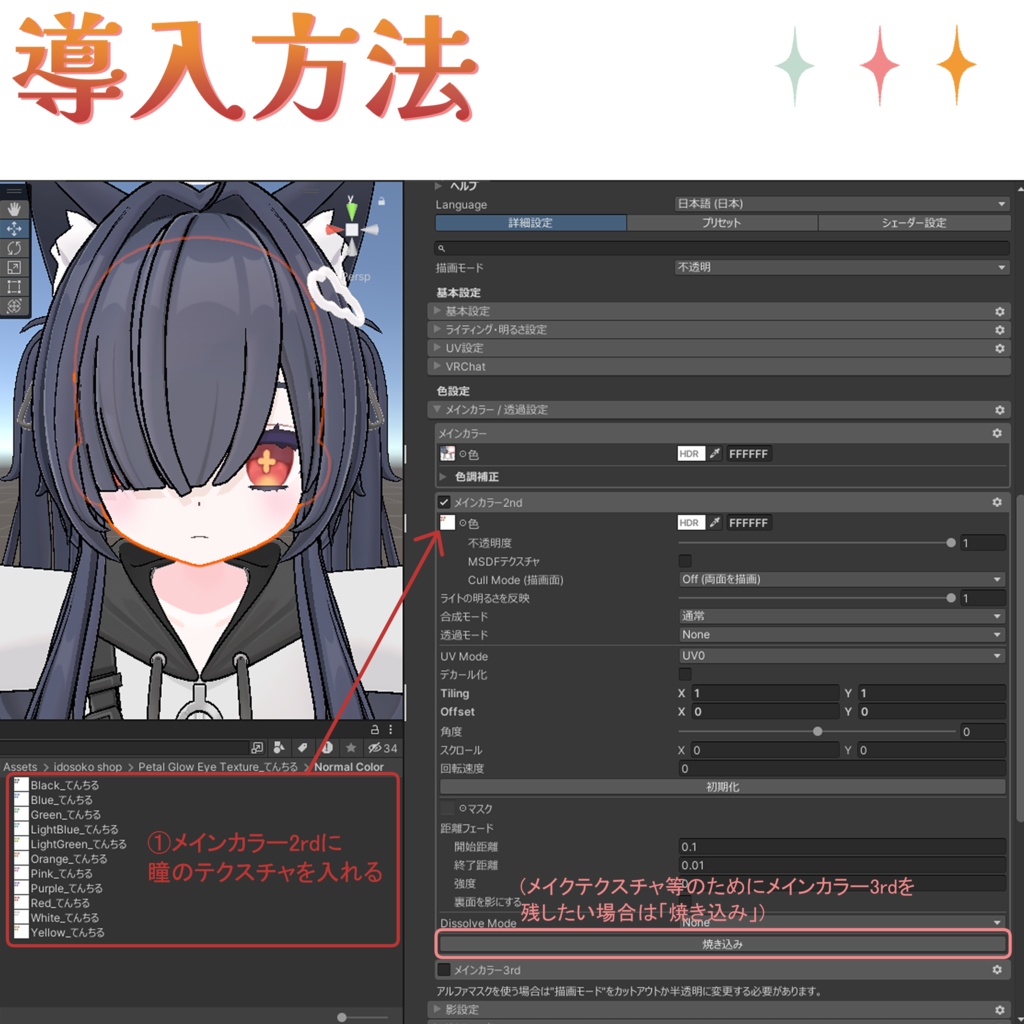Open the UV Mode dropdown
Image resolution: width=1024 pixels, height=1024 pixels.
point(842,656)
